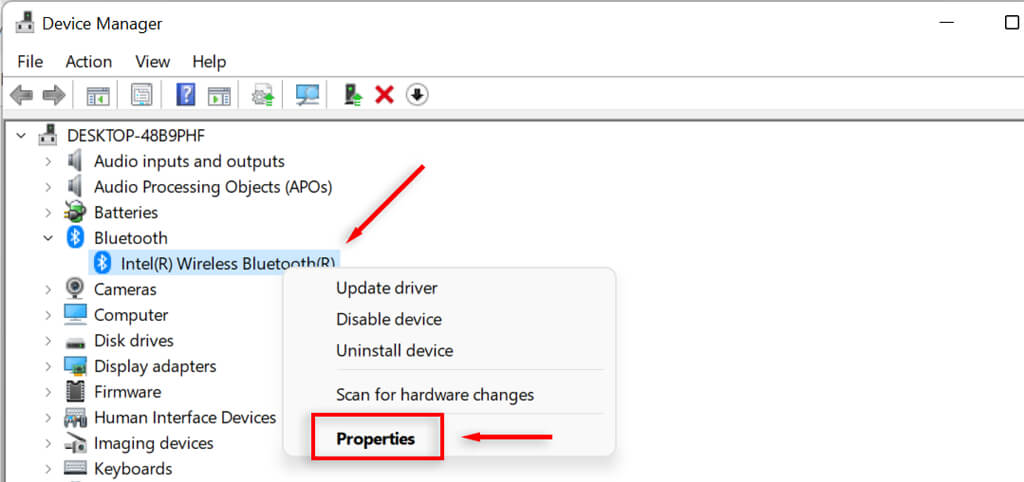Open the Action menu
Screen dimensions: 1024x482
point(89,62)
